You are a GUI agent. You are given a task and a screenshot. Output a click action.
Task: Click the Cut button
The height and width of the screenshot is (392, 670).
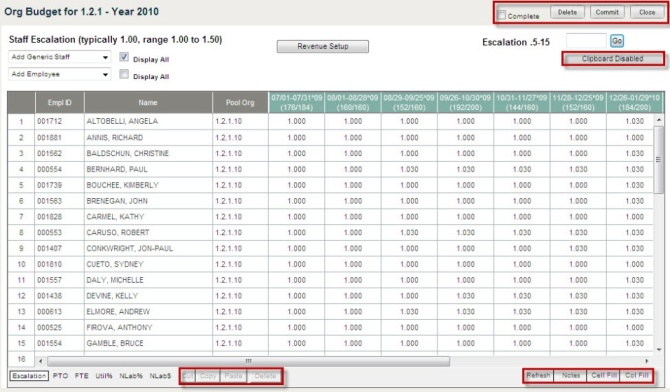coord(188,376)
